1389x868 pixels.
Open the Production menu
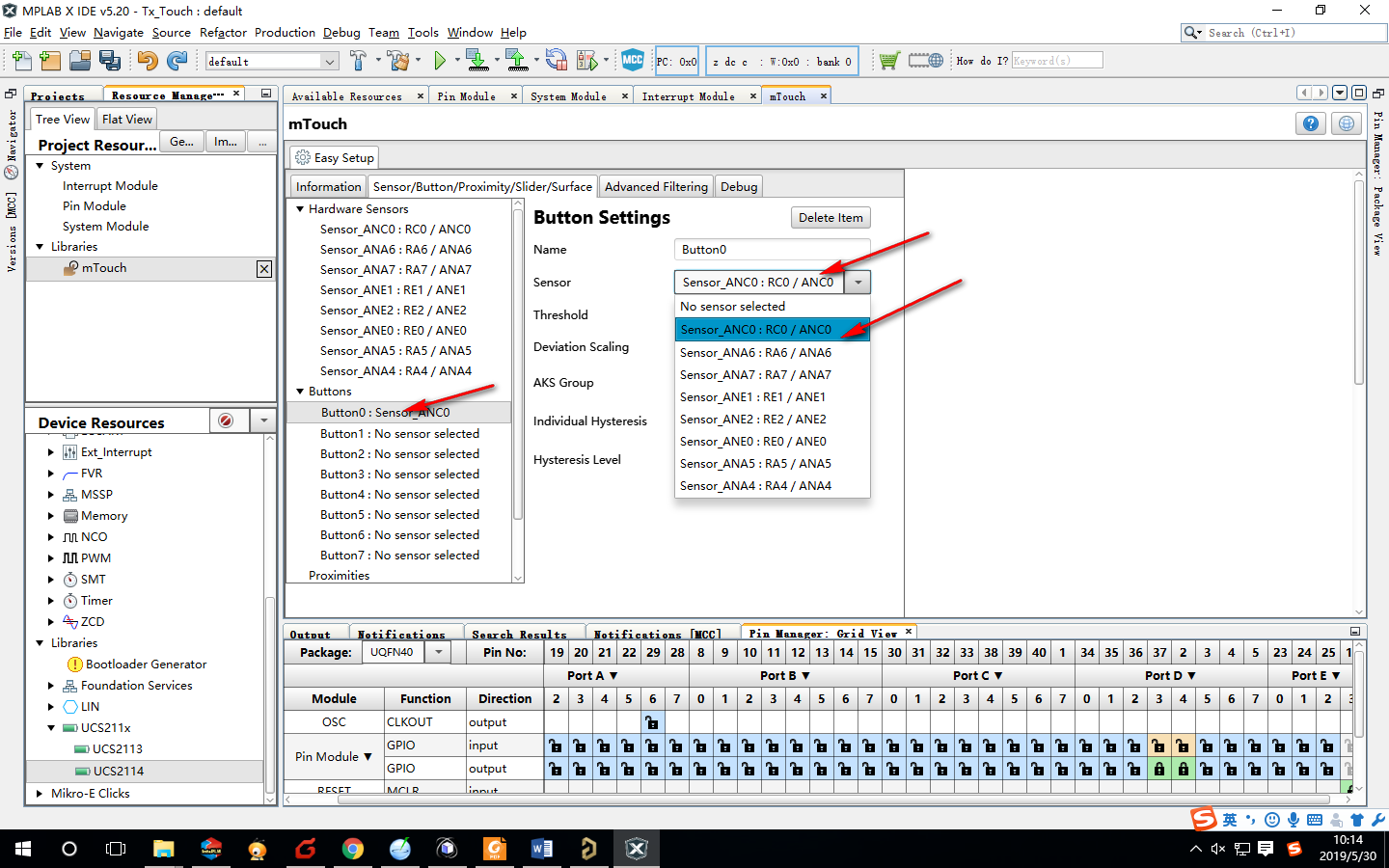point(285,32)
